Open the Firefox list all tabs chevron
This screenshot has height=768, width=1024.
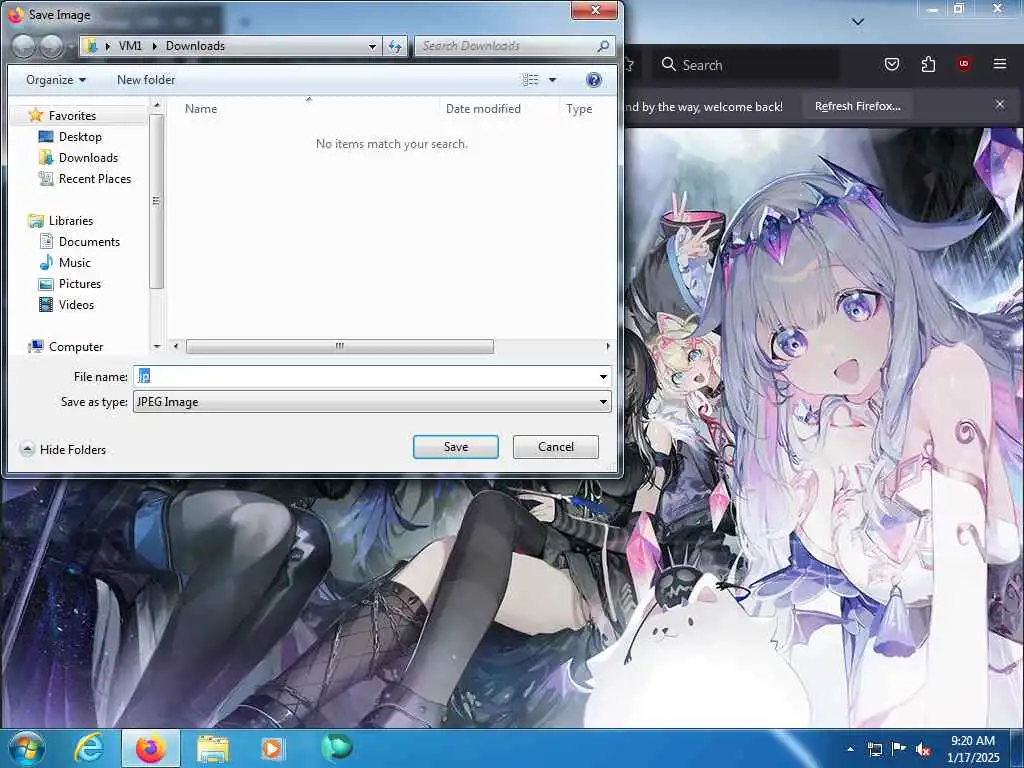858,22
